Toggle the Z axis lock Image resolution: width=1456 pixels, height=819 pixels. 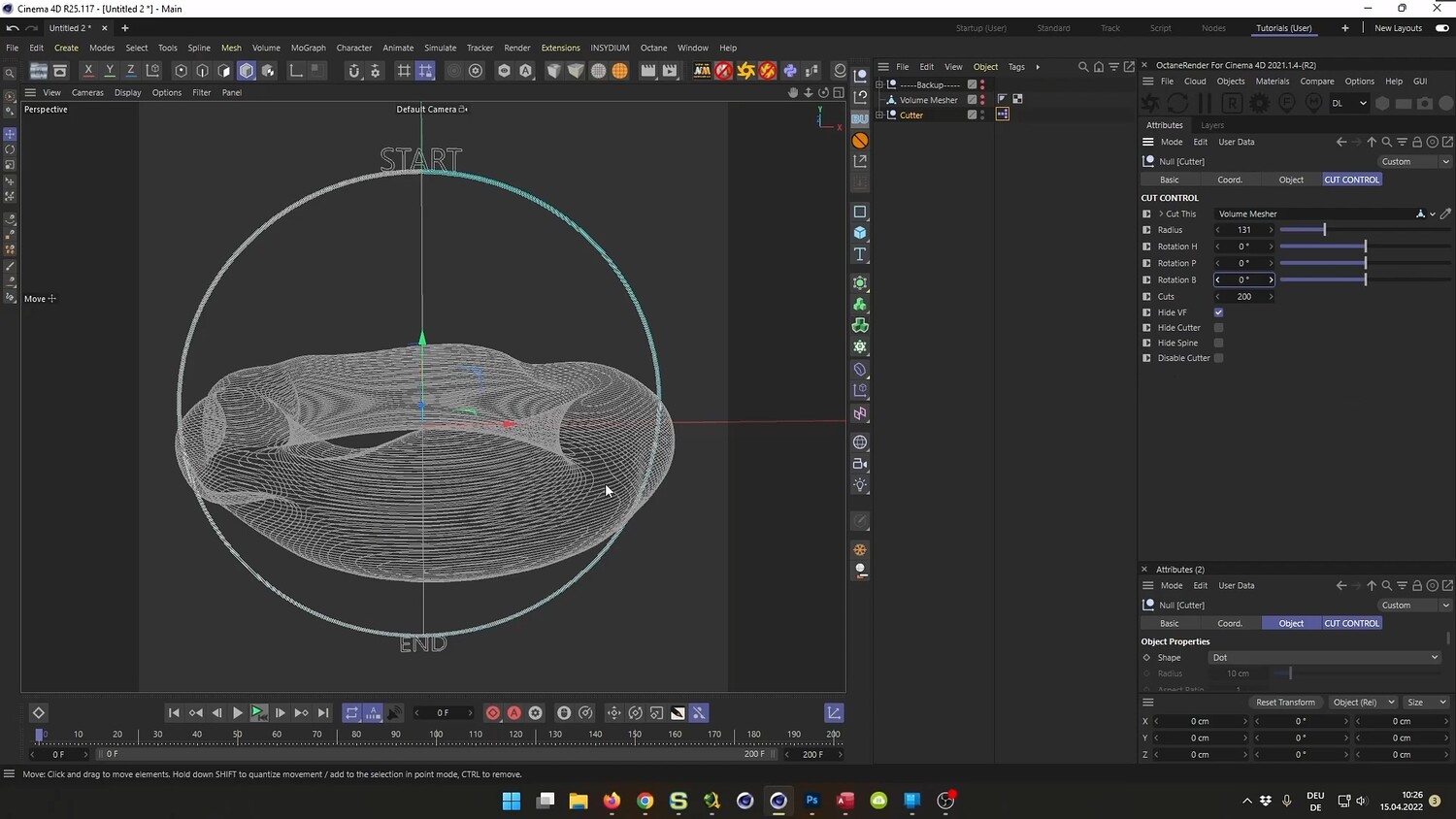pos(131,70)
